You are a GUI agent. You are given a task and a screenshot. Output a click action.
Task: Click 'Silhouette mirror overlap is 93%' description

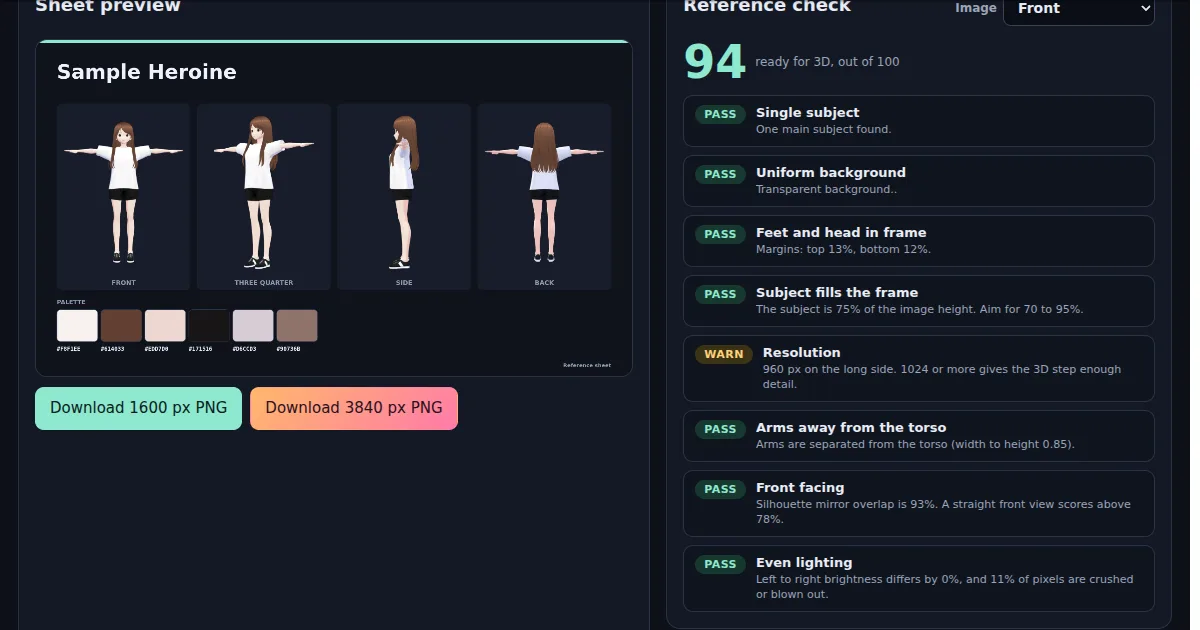[943, 512]
